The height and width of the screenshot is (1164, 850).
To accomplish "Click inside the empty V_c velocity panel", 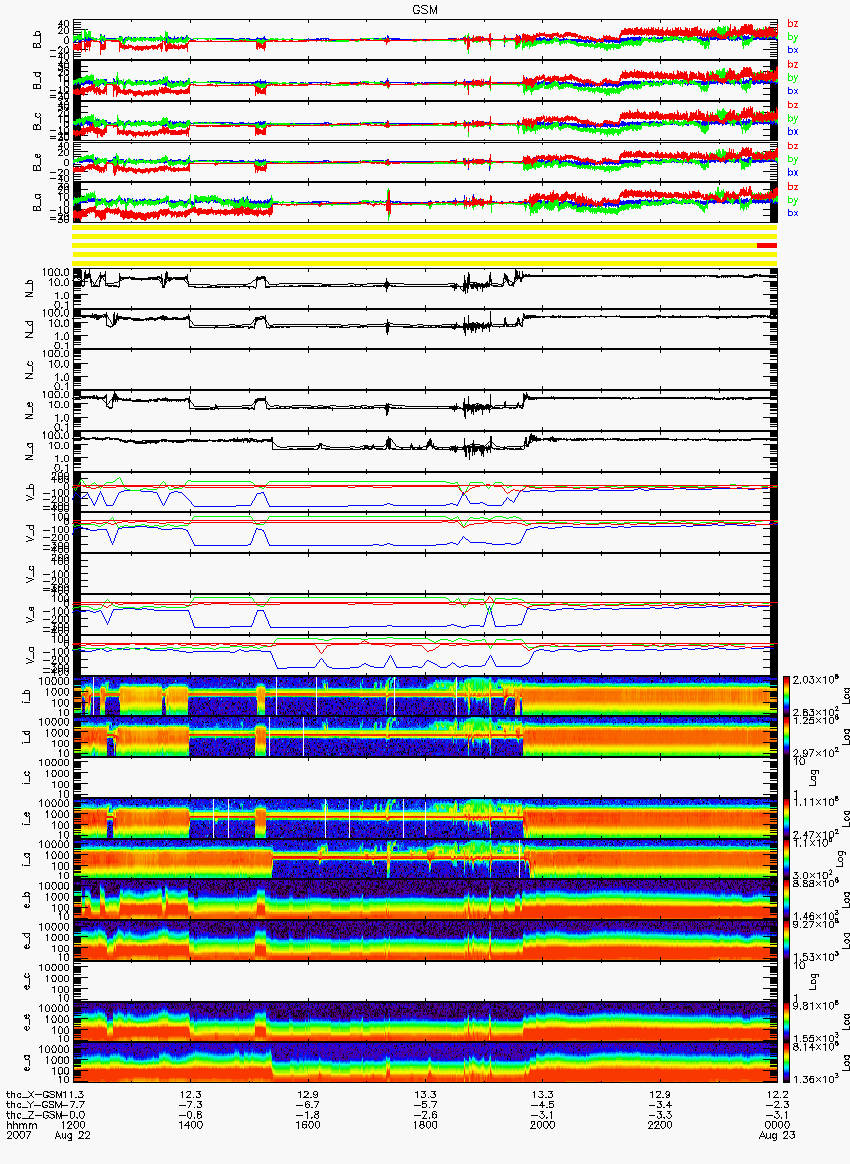I will pyautogui.click(x=425, y=573).
